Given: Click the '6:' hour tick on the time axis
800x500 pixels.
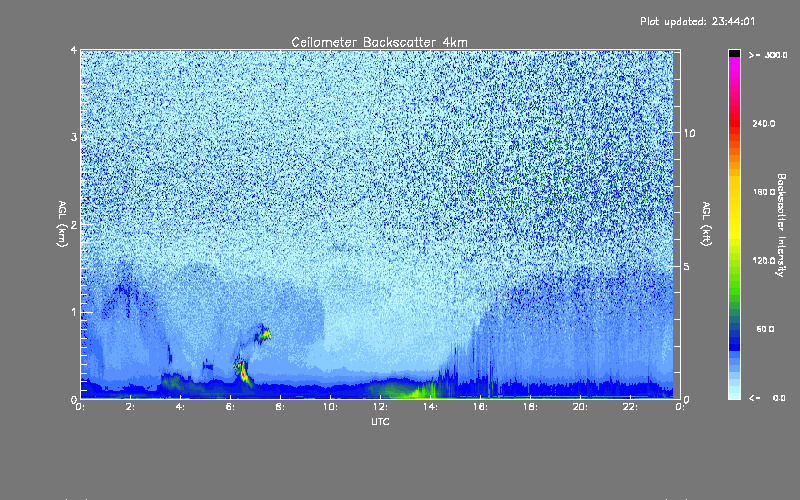Looking at the screenshot, I should pyautogui.click(x=230, y=407).
